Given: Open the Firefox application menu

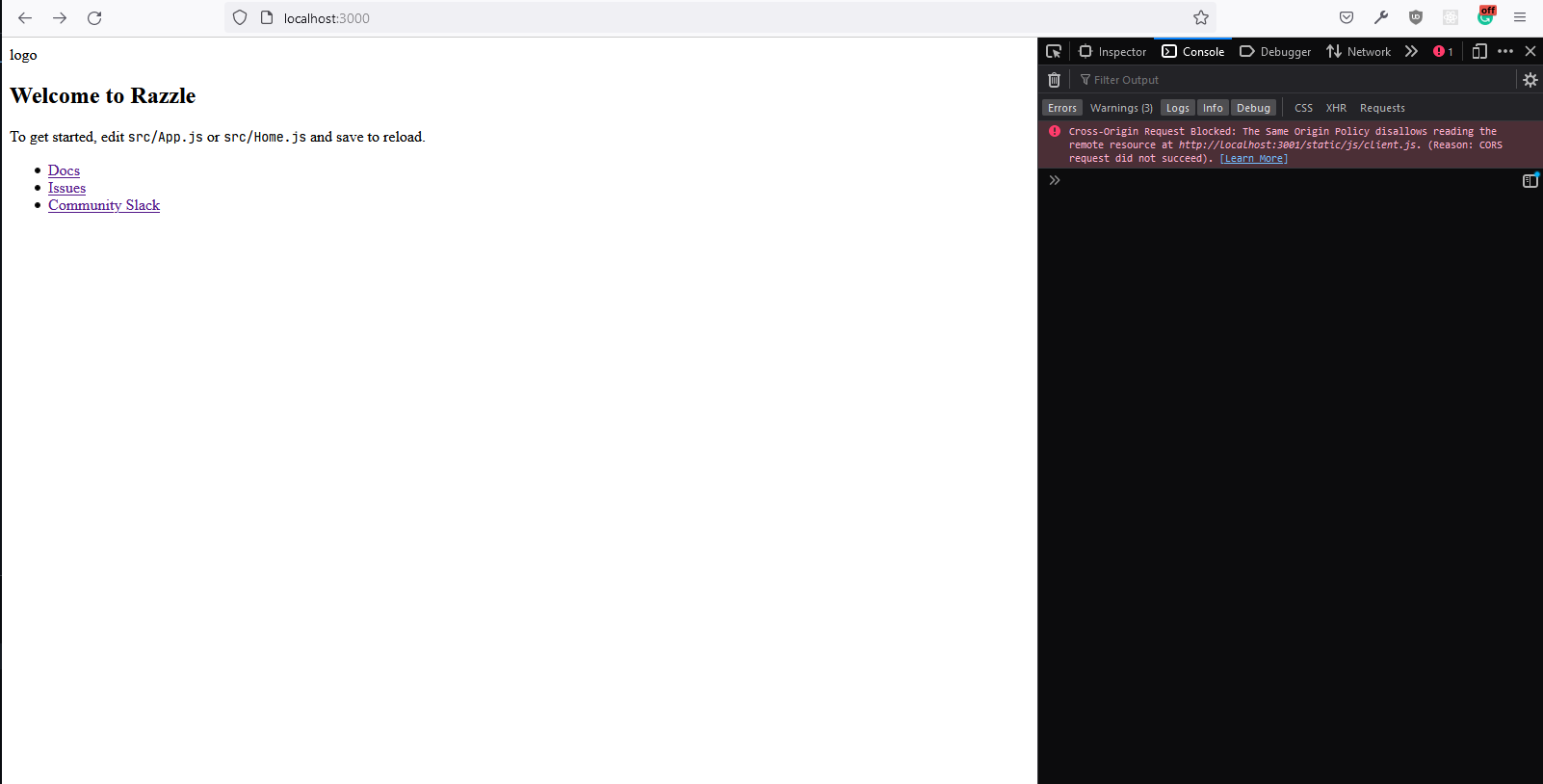Looking at the screenshot, I should [x=1520, y=17].
